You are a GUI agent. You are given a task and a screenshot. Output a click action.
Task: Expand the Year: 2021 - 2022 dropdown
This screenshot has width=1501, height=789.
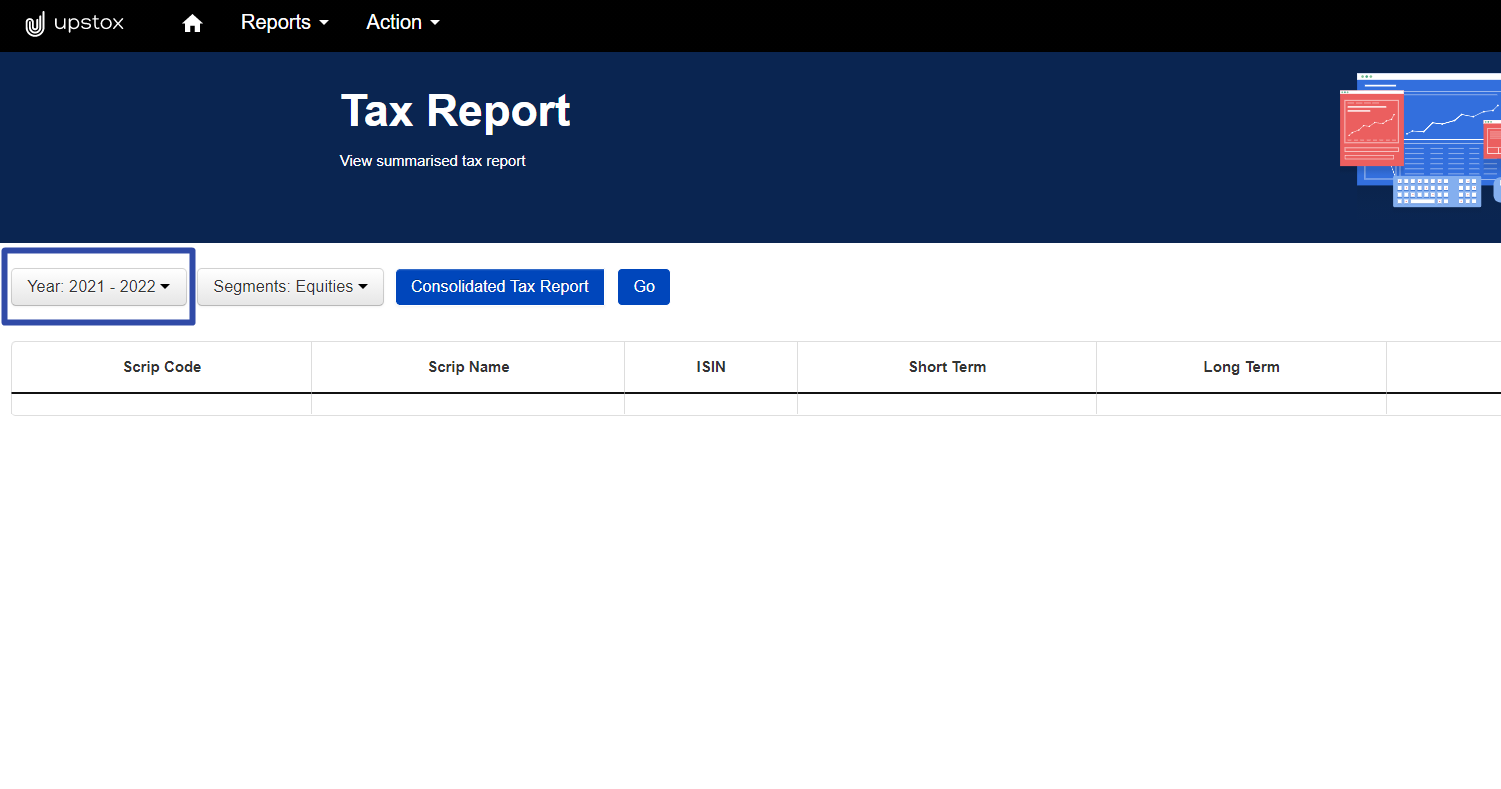(x=99, y=286)
